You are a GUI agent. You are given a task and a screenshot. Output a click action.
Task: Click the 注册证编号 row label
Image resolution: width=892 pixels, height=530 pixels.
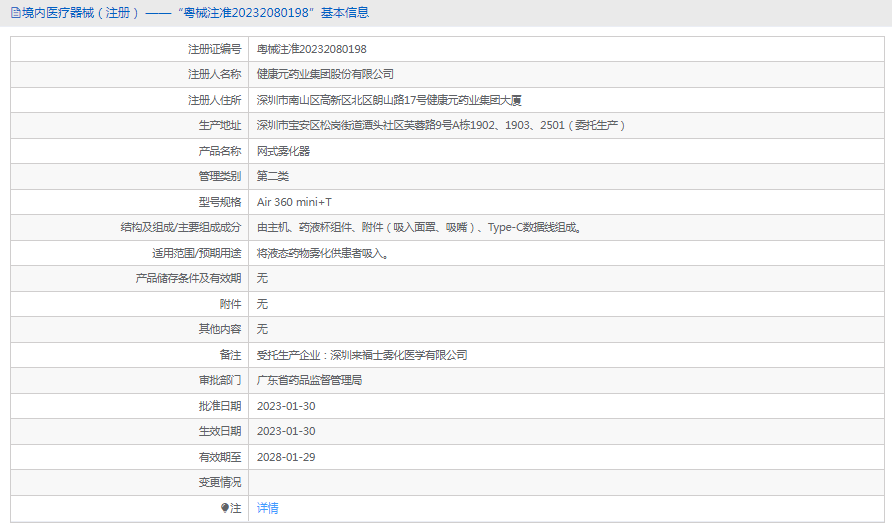click(x=214, y=49)
